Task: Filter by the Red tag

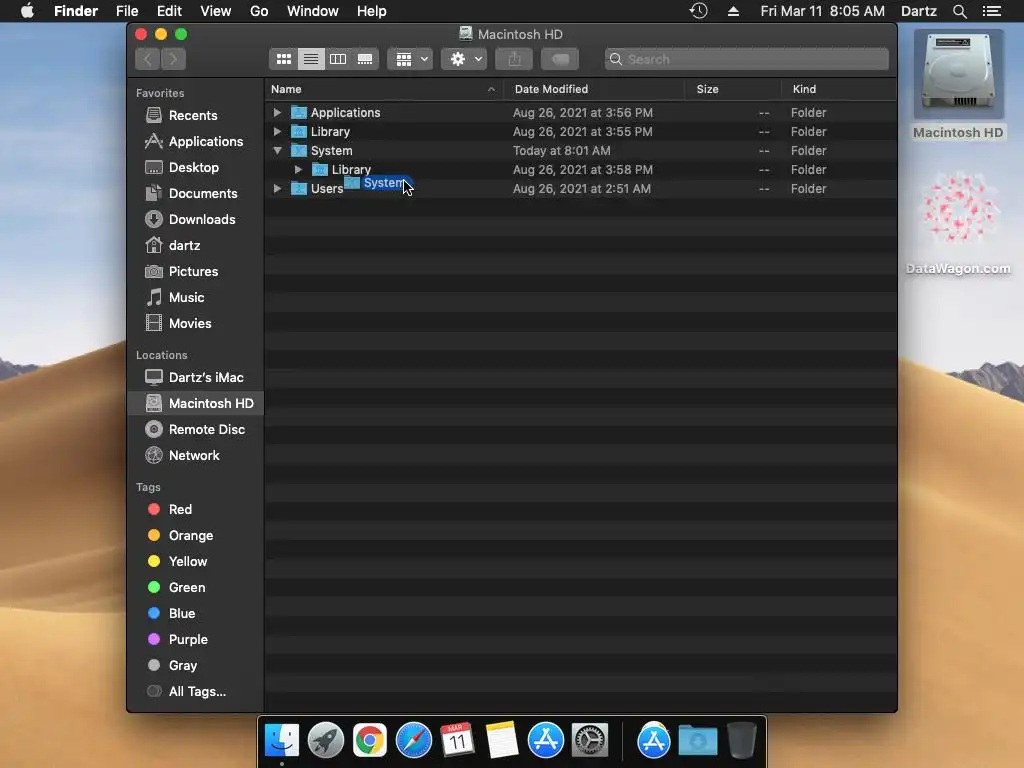Action: (x=195, y=509)
